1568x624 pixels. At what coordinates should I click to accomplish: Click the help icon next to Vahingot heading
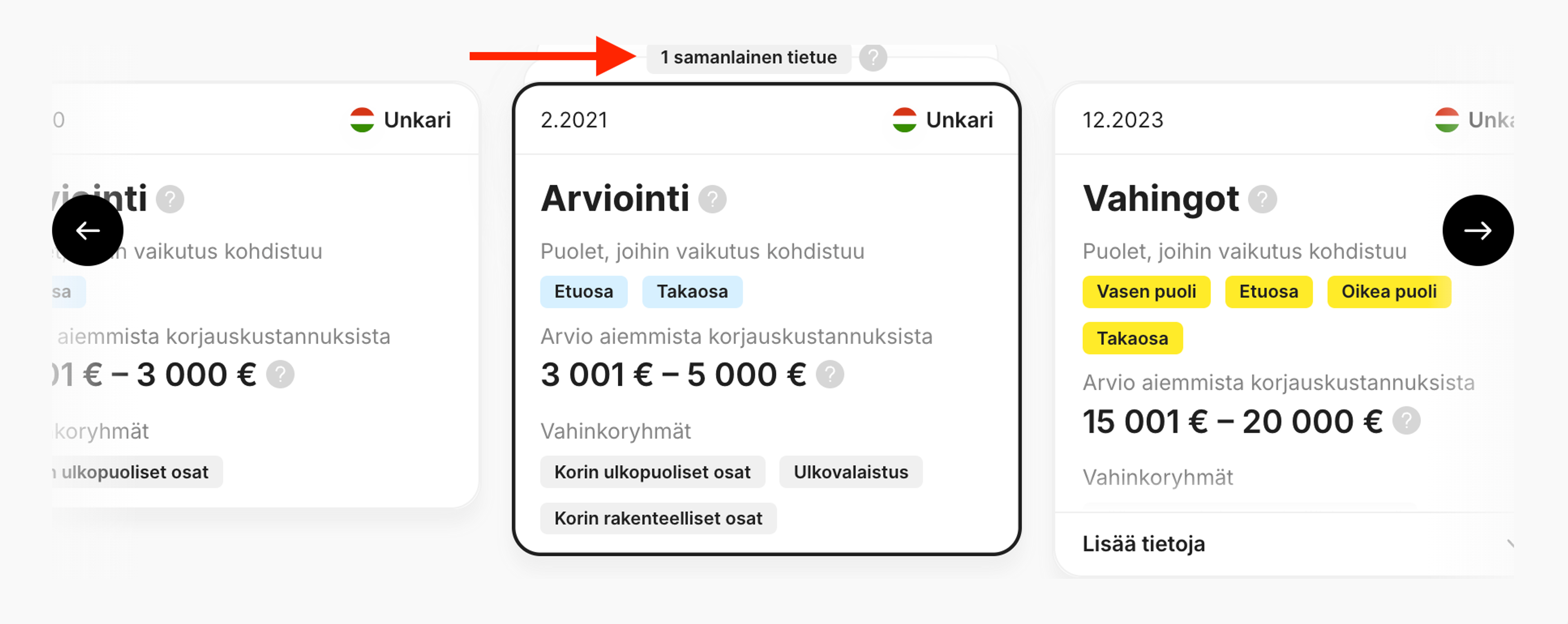point(1263,199)
